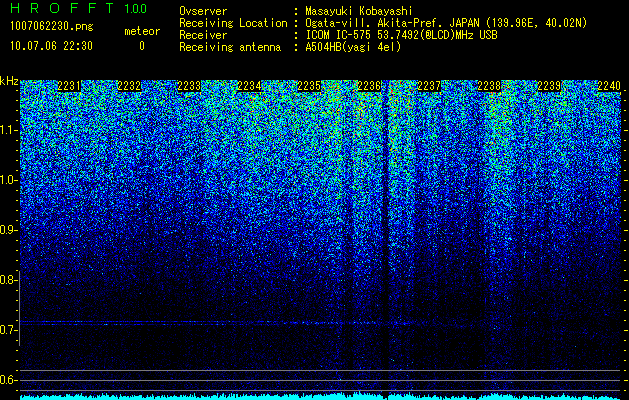Click the cyan signal level bar graph
The width and height of the screenshot is (629, 400).
coord(321,396)
